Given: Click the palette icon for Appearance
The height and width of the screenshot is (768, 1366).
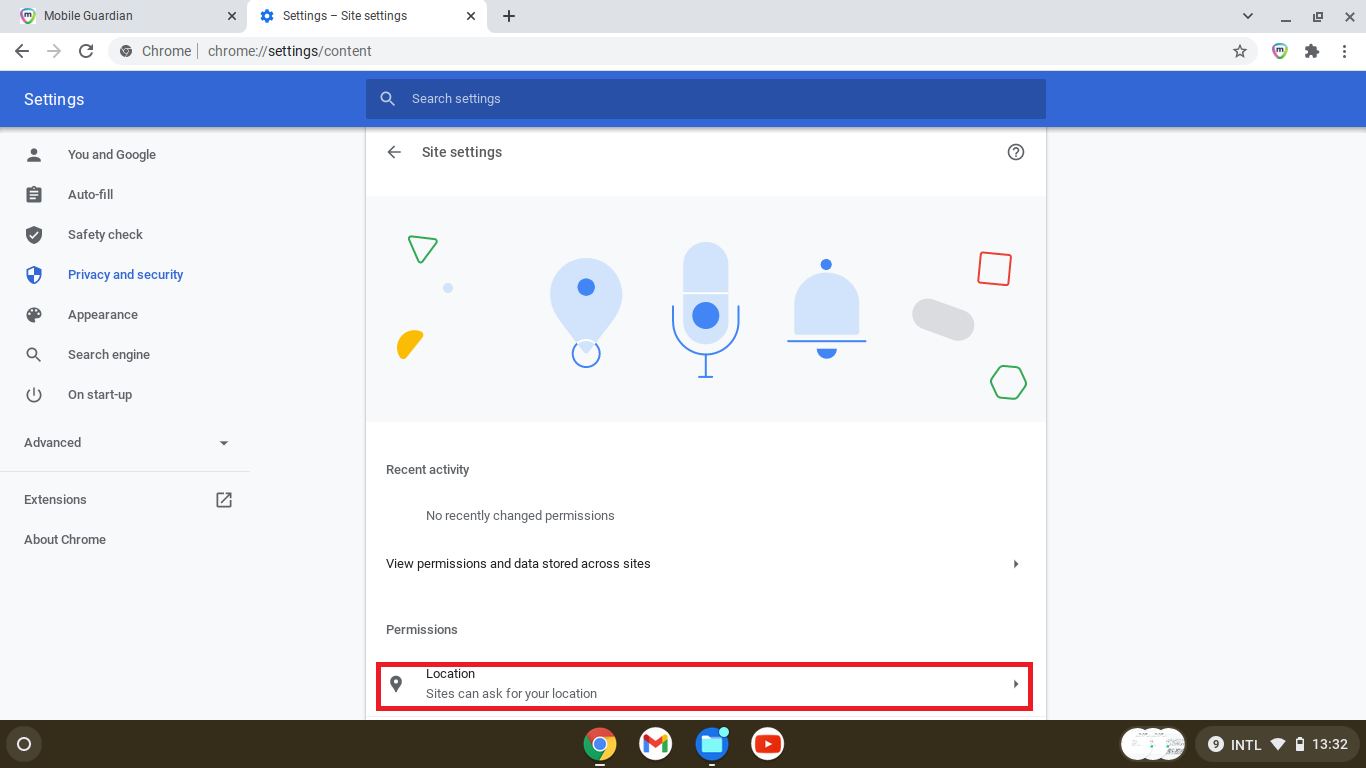Looking at the screenshot, I should point(34,315).
